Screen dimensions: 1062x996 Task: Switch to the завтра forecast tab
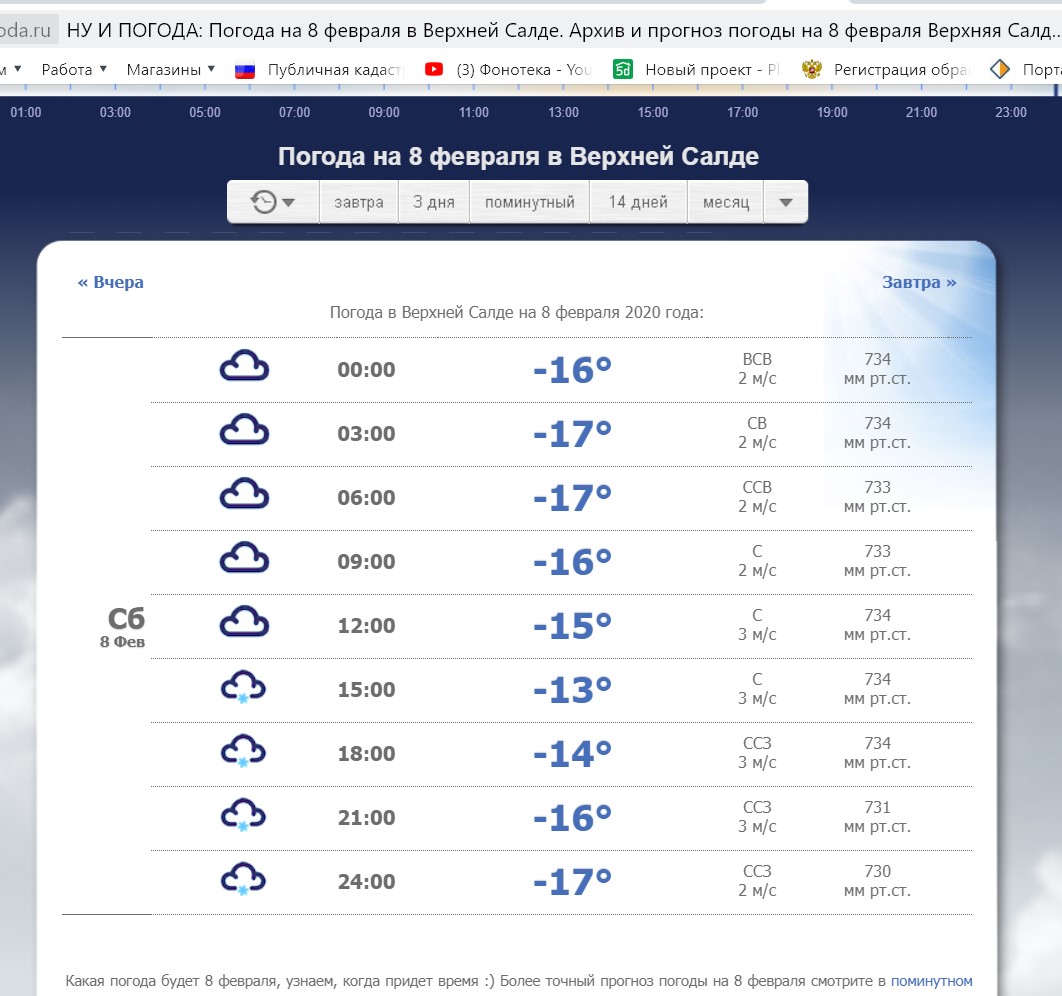point(359,202)
